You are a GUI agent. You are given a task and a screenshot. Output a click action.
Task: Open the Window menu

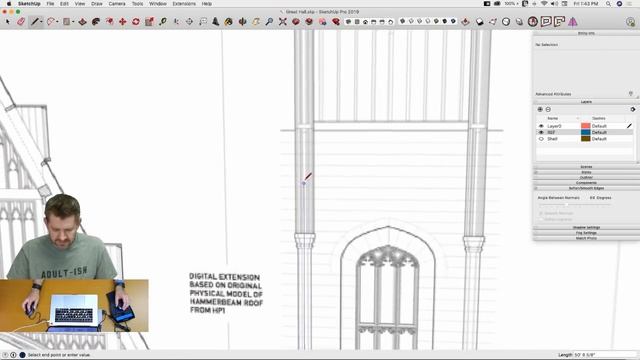pos(158,4)
